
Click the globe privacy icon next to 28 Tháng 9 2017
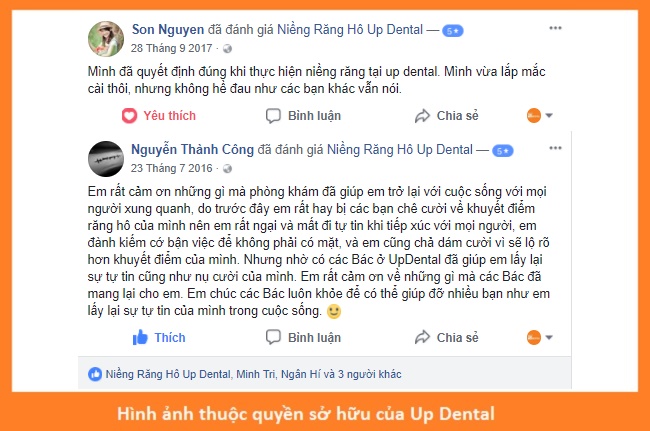click(227, 49)
